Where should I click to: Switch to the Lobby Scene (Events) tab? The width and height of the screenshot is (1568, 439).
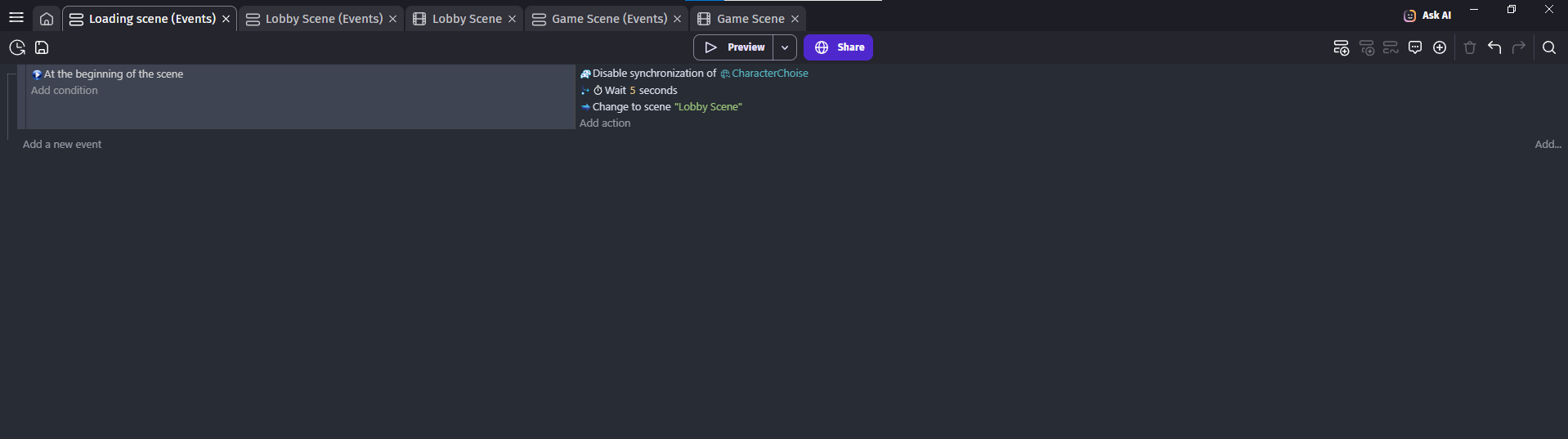coord(323,19)
